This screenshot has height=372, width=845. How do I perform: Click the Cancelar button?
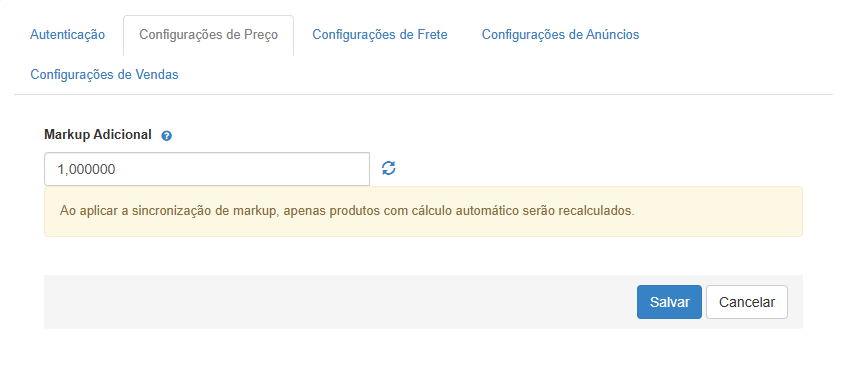coord(747,302)
